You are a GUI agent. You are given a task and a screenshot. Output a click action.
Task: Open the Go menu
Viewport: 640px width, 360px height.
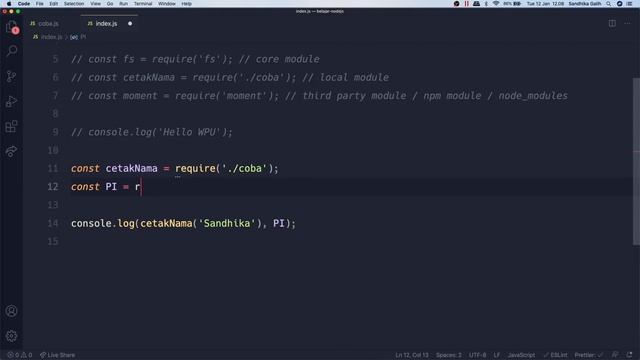click(110, 4)
